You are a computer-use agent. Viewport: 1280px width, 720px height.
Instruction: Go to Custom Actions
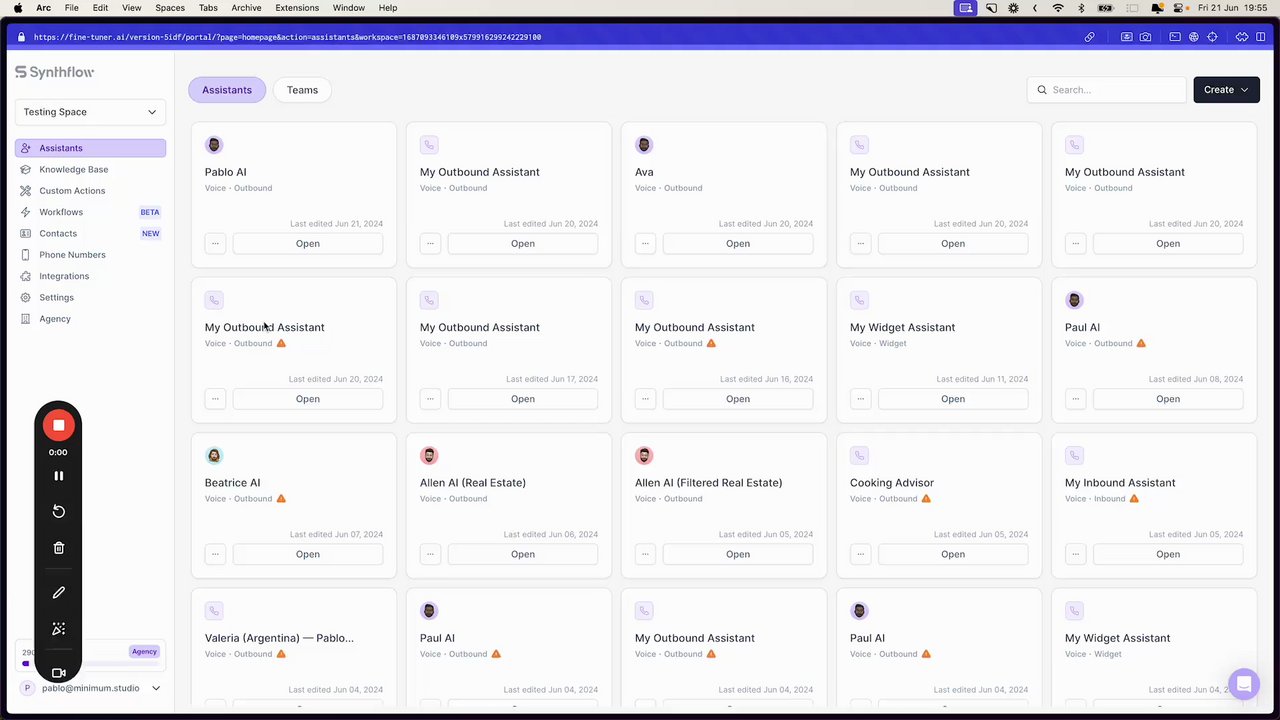tap(90, 191)
